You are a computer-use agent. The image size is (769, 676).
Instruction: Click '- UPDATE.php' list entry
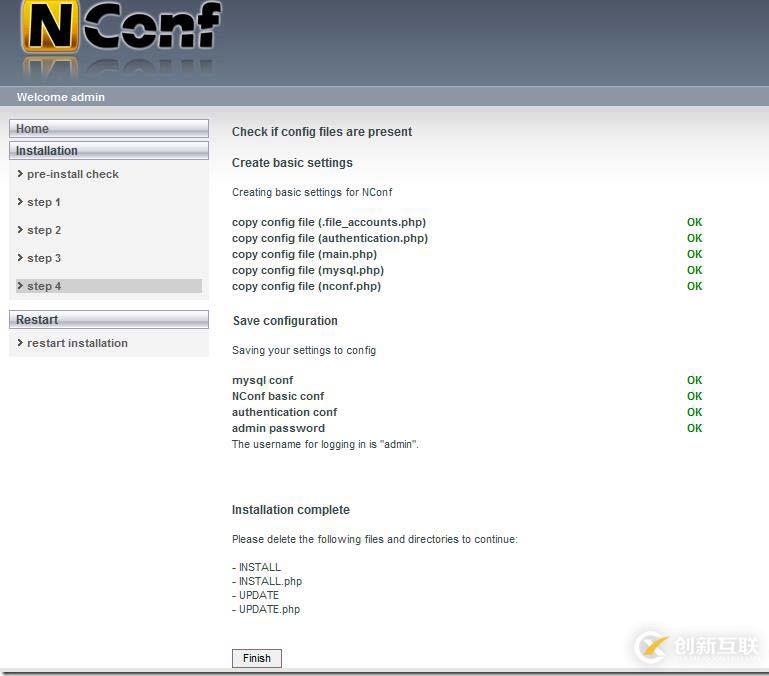click(266, 609)
